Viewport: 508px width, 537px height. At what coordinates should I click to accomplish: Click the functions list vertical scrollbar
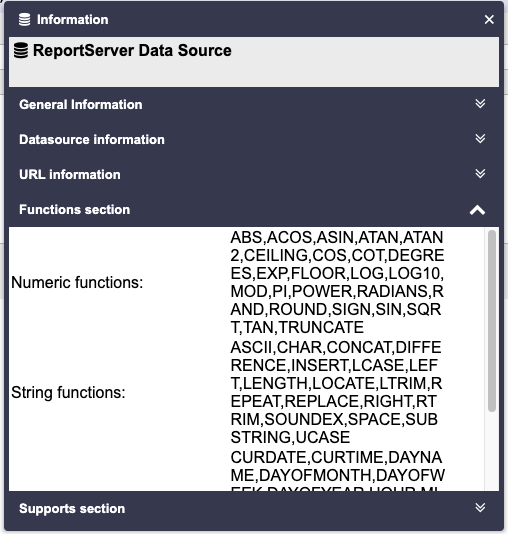tap(492, 321)
